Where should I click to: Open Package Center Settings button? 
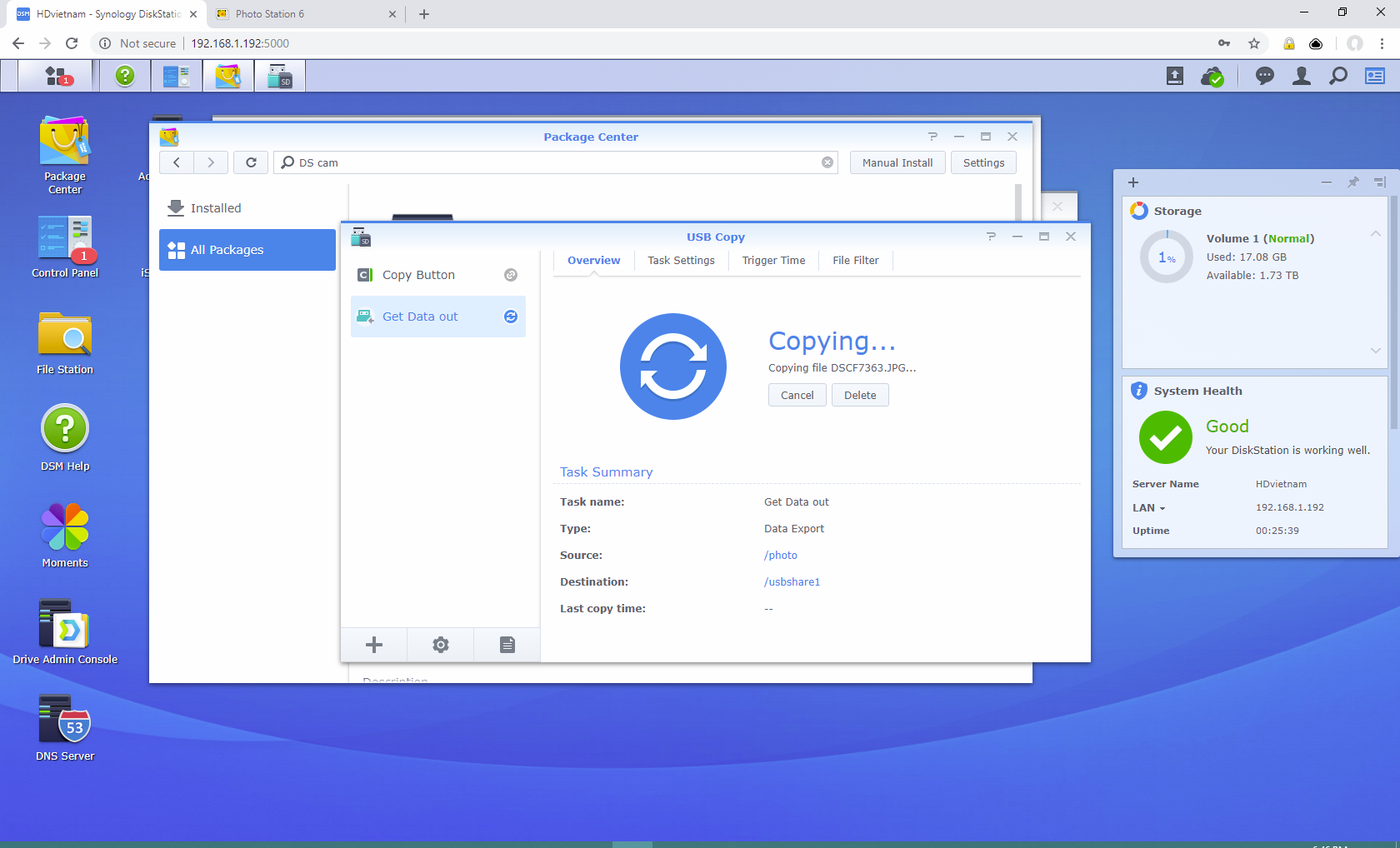click(983, 162)
